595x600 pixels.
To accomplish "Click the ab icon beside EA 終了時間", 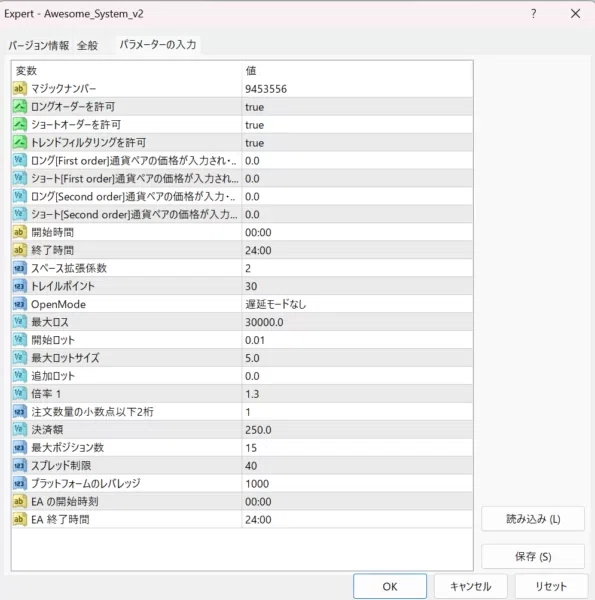I will [20, 519].
